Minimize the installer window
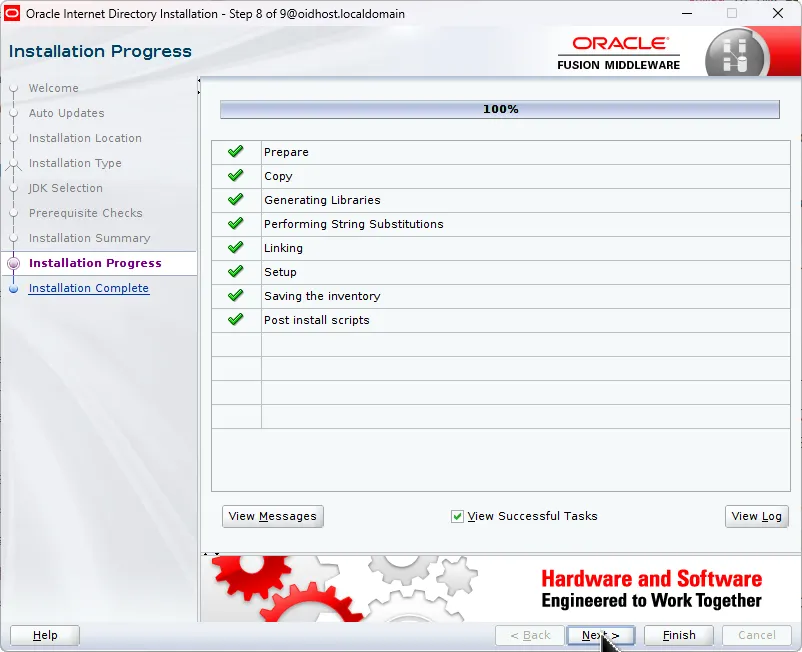Image resolution: width=802 pixels, height=652 pixels. point(687,13)
